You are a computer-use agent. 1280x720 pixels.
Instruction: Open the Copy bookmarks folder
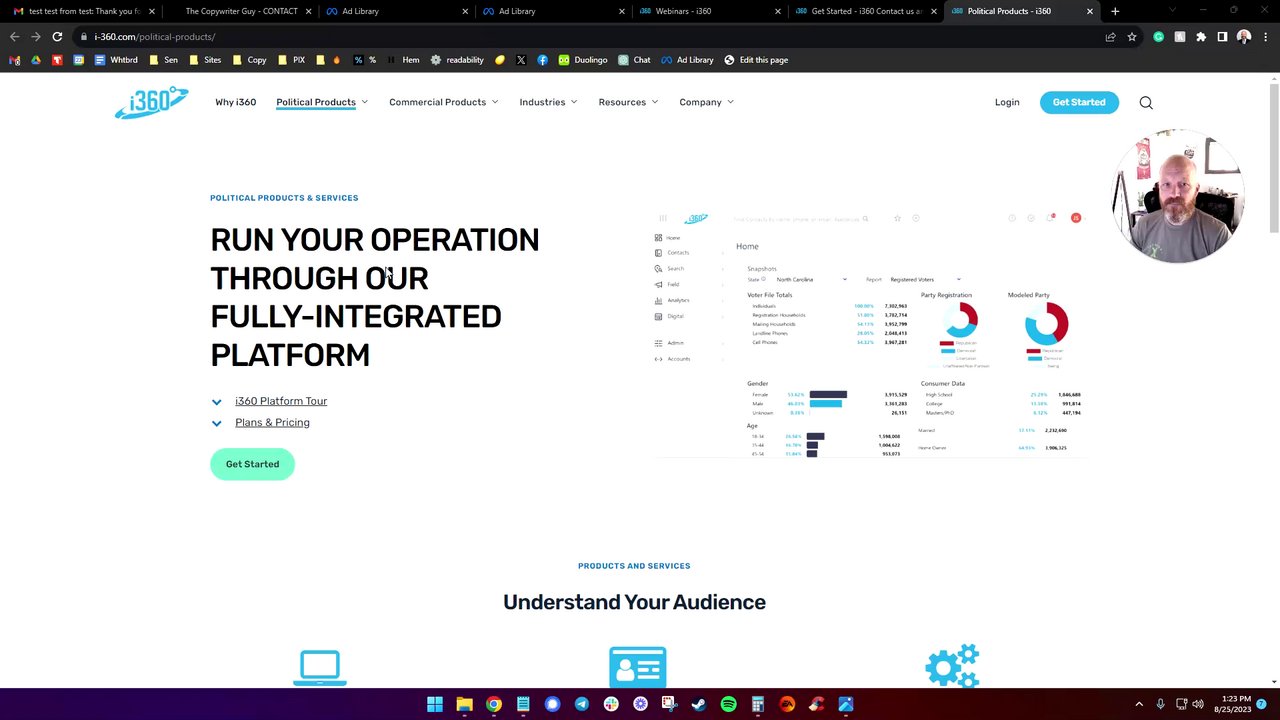coord(249,60)
